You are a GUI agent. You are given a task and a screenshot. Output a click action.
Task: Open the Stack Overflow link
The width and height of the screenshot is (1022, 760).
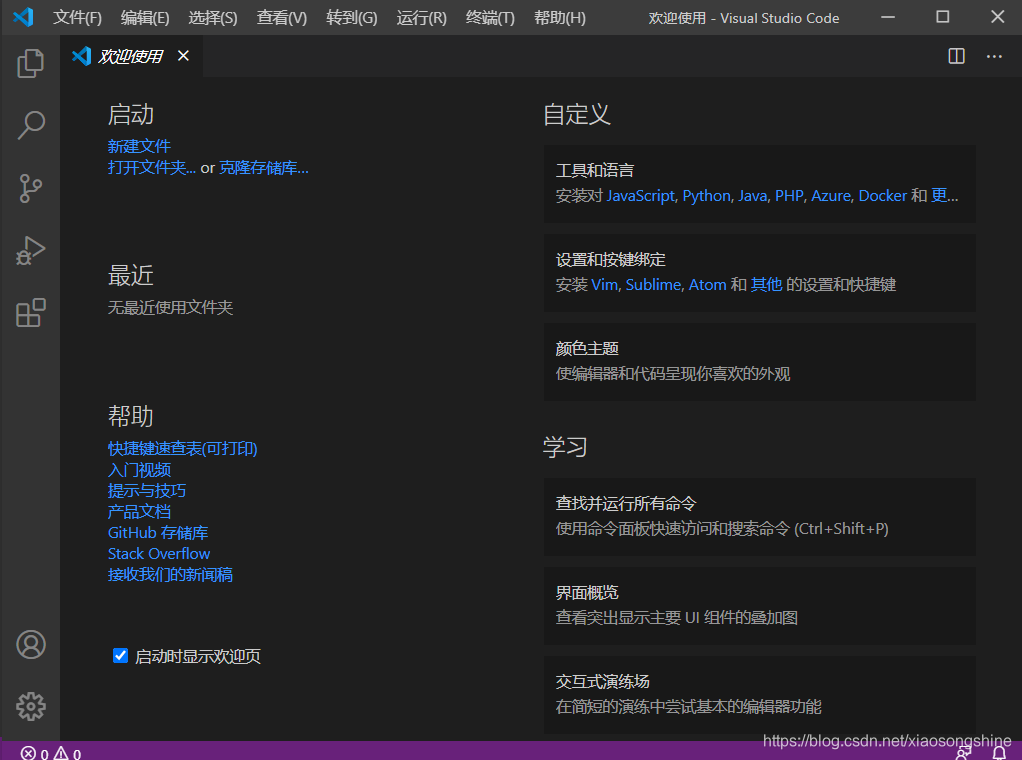[159, 553]
